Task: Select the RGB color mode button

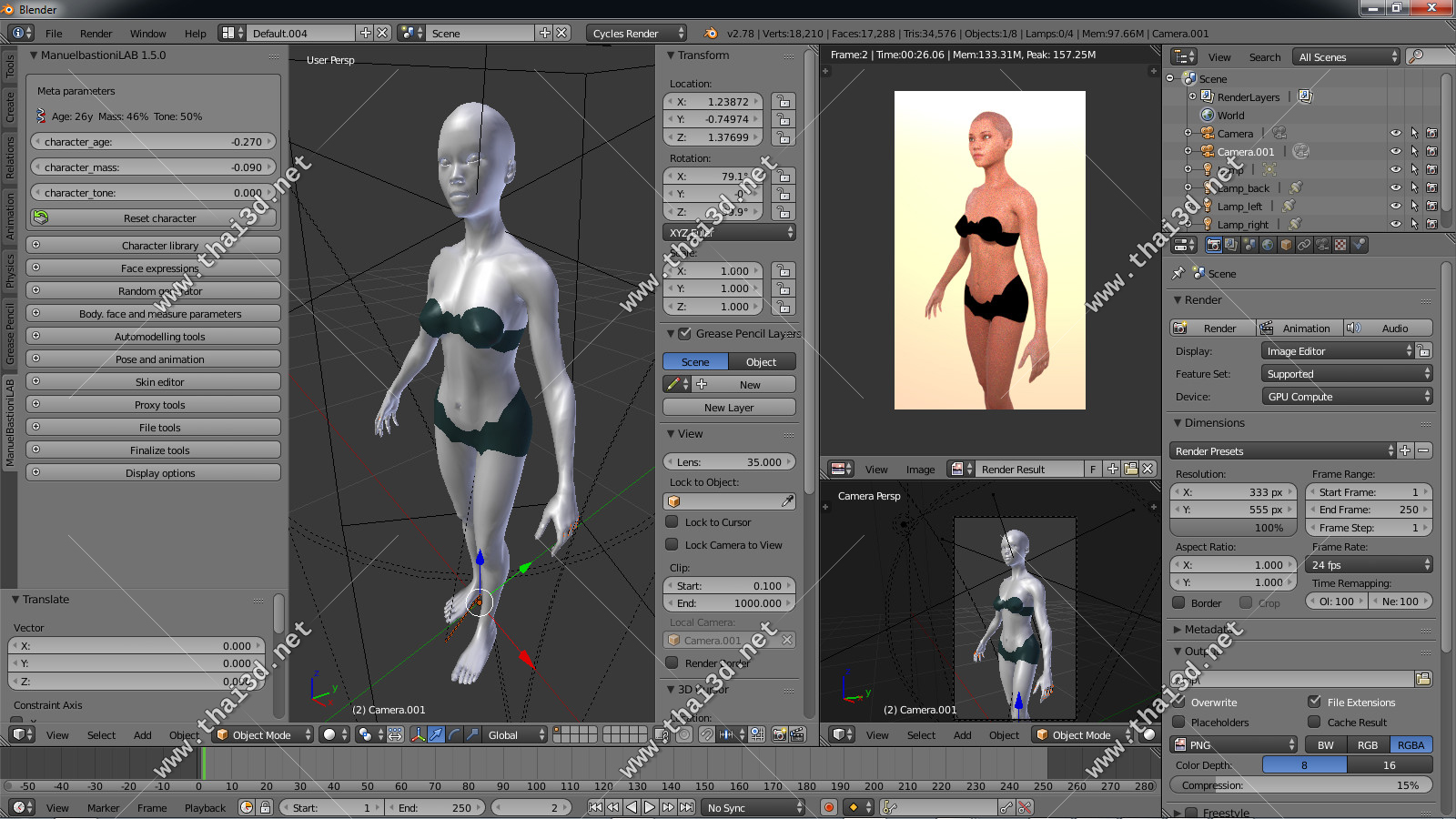Action: [x=1368, y=744]
